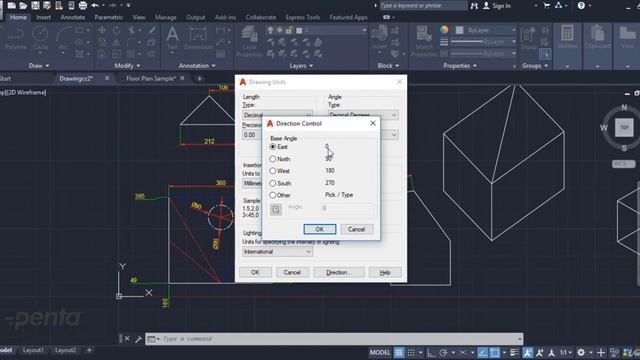Open the lighting units International dropdown
Screen dimensions: 640x360
tap(277, 252)
